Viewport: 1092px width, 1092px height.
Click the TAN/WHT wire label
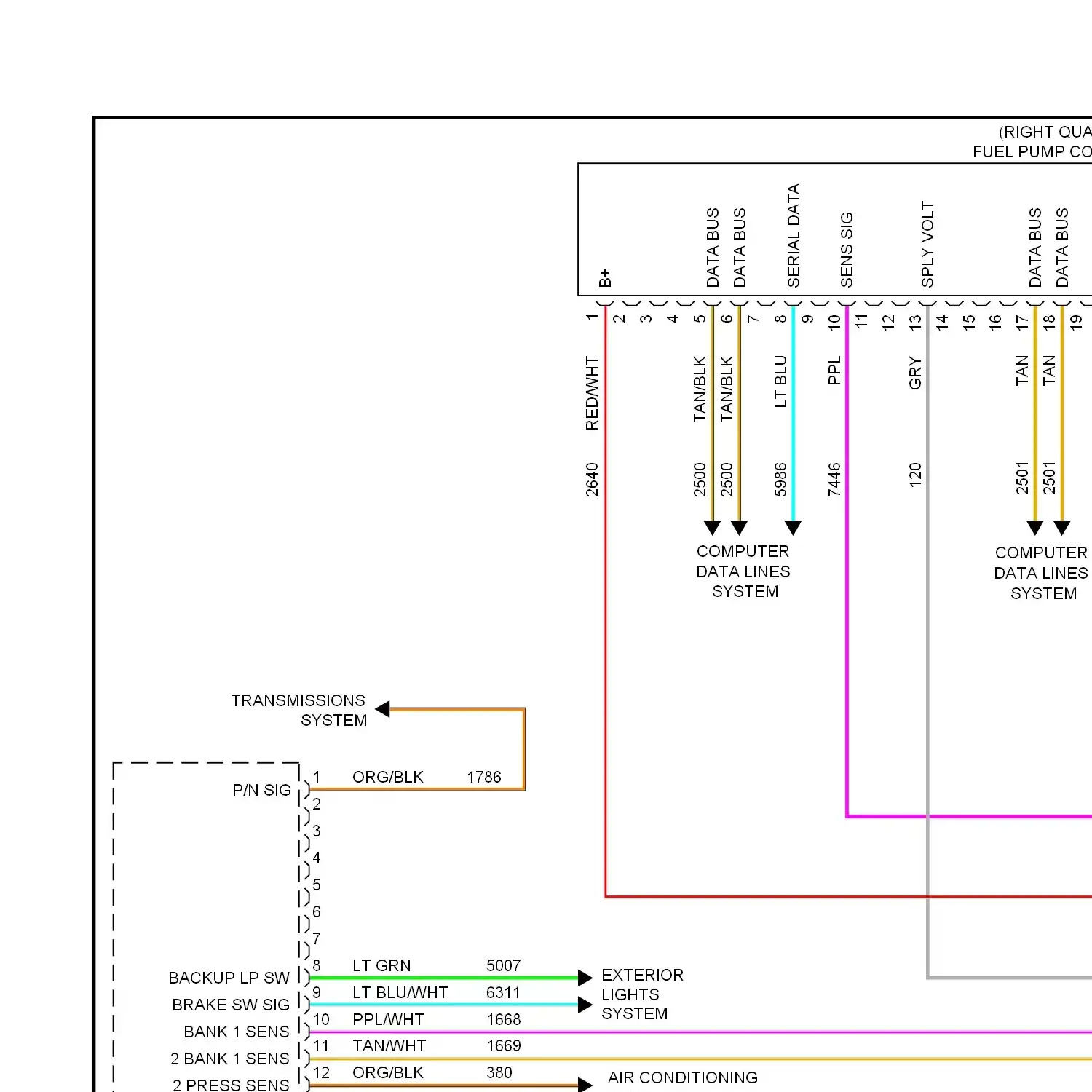coord(389,1045)
